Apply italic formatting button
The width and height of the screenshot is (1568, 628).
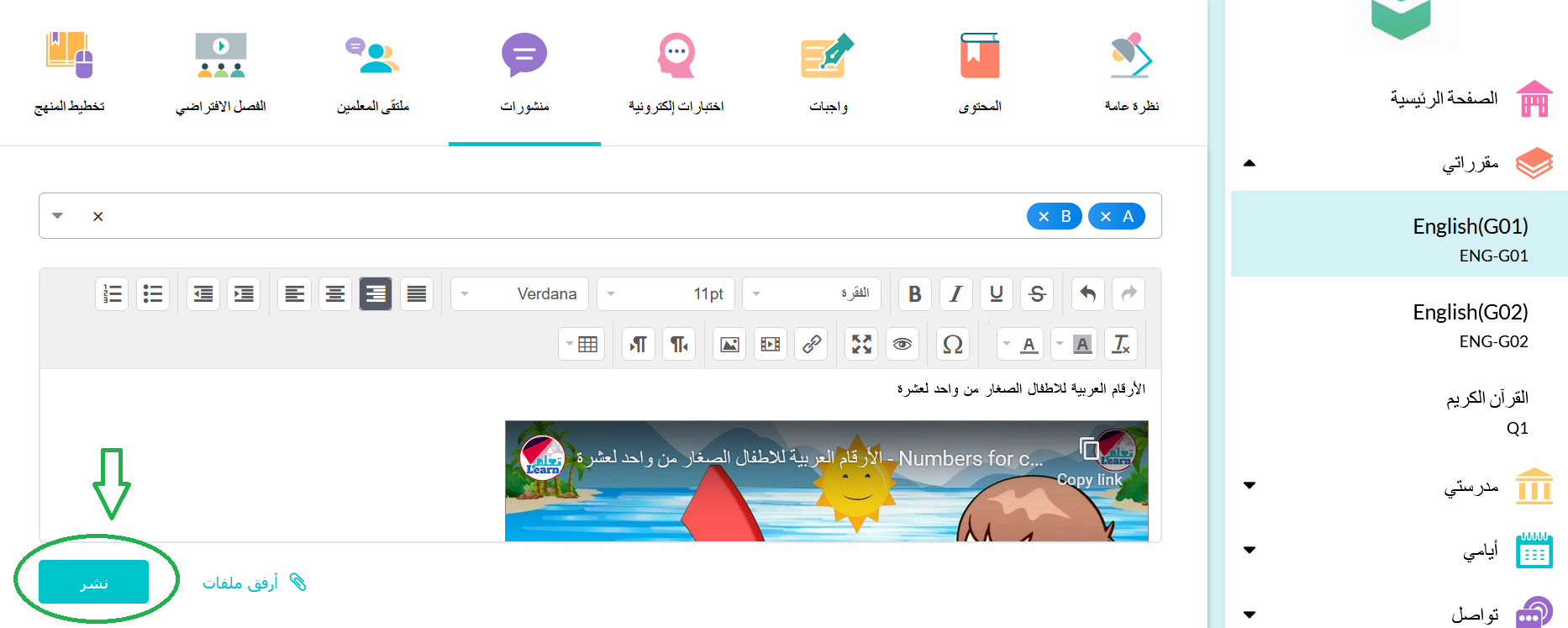[955, 294]
